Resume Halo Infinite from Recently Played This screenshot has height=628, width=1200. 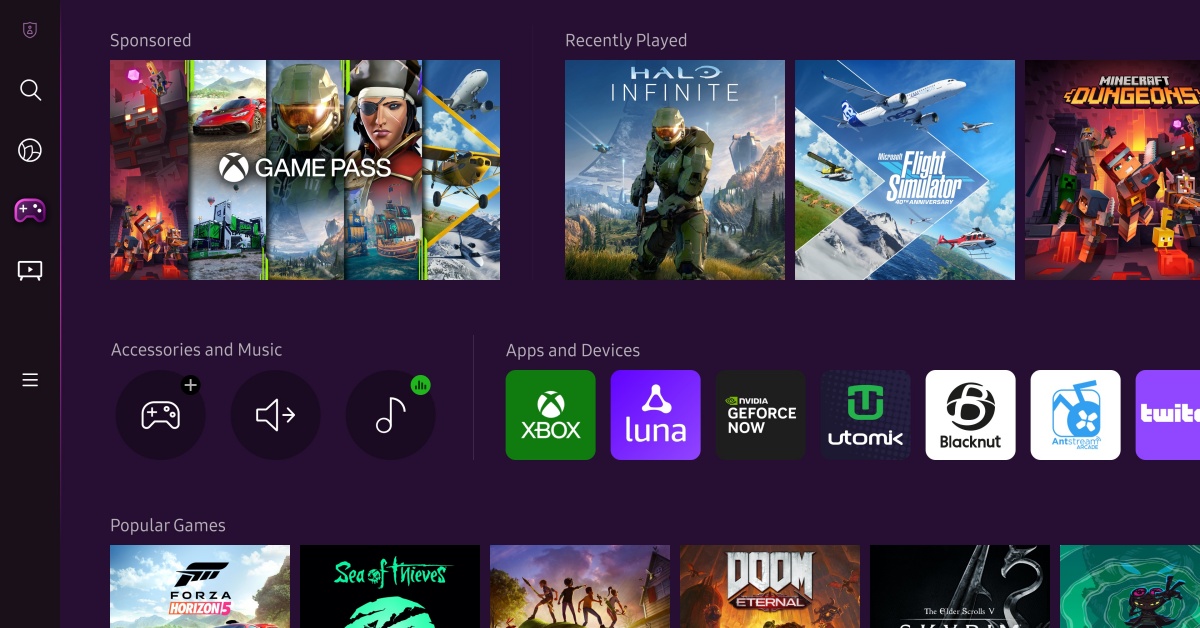pyautogui.click(x=675, y=170)
